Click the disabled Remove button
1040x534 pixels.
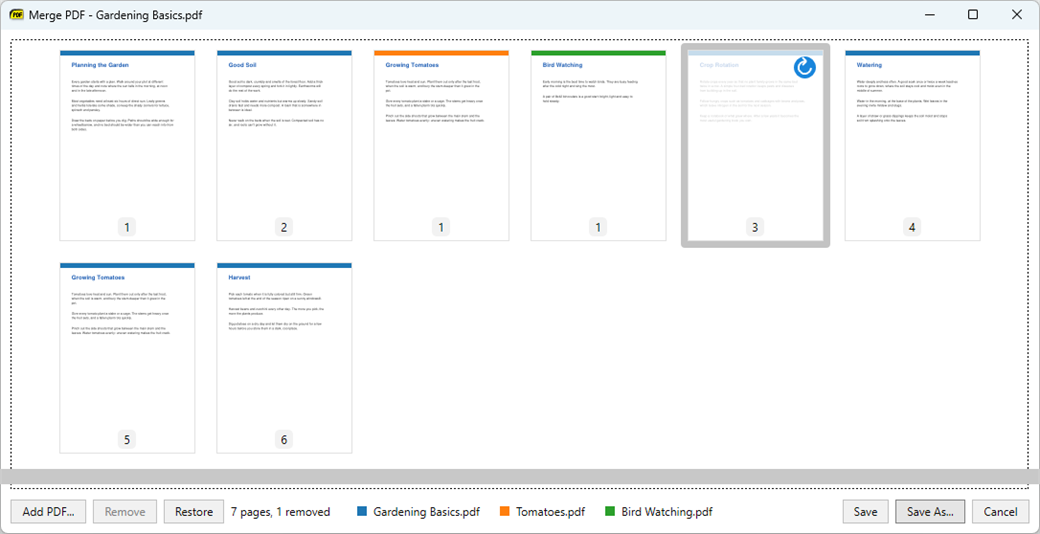[125, 511]
